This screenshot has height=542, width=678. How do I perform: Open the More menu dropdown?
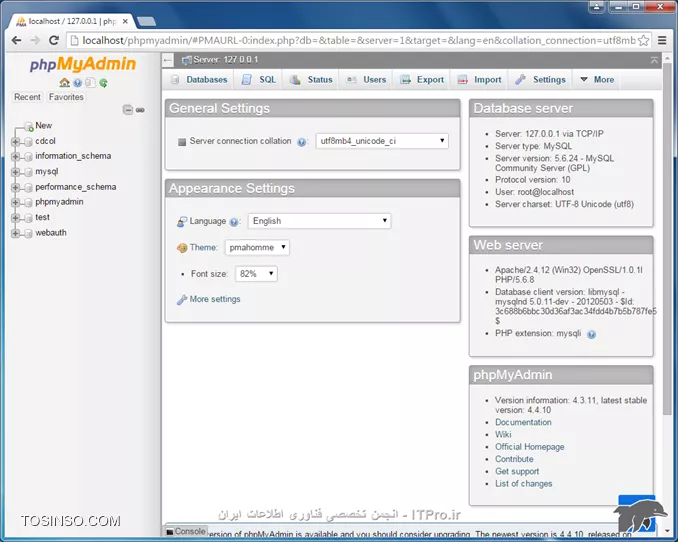597,80
